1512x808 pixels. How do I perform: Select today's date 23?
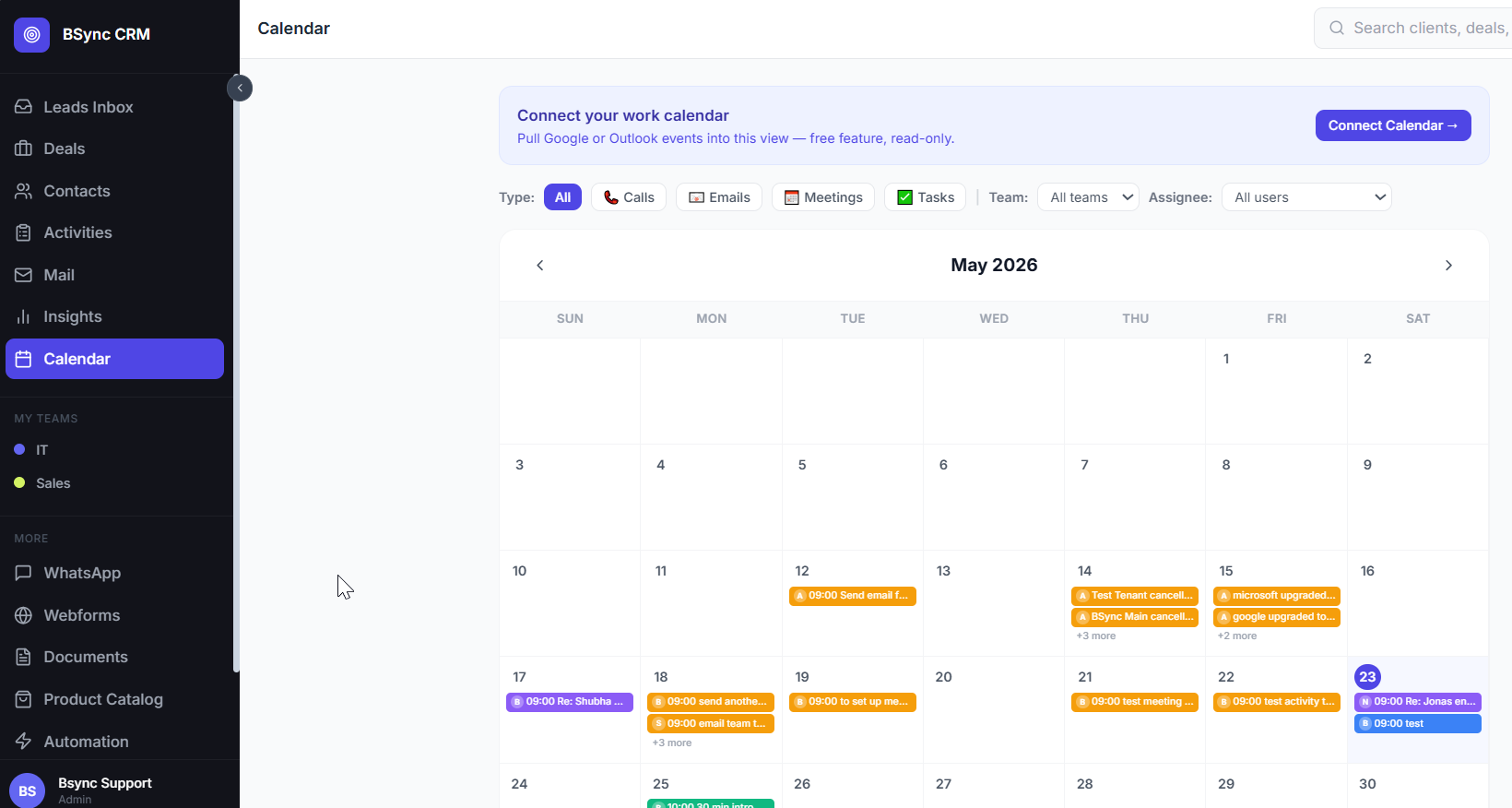[x=1367, y=677]
